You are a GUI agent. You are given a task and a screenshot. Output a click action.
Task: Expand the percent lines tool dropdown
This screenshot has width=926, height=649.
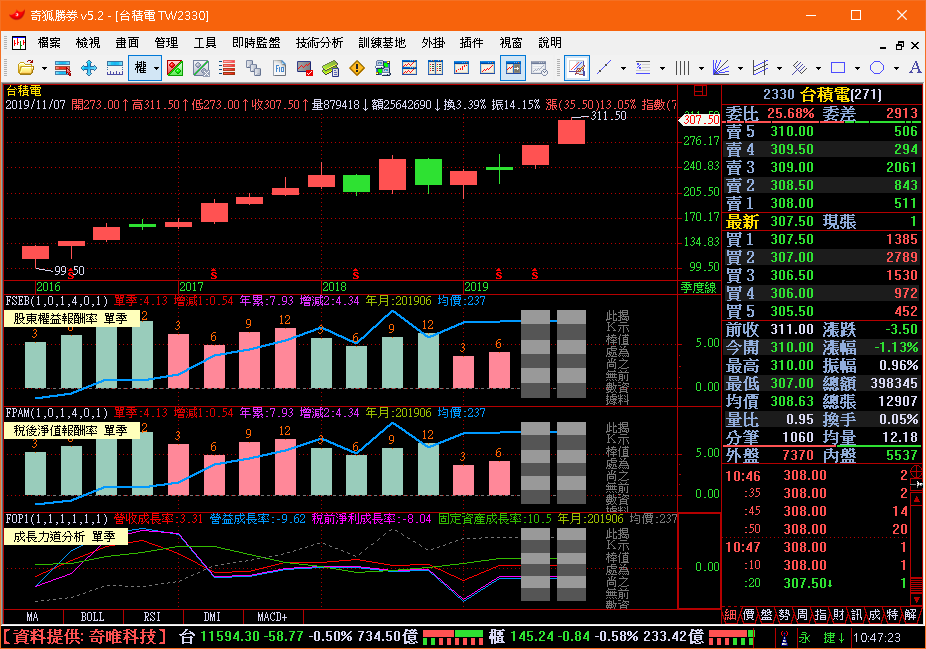point(662,69)
